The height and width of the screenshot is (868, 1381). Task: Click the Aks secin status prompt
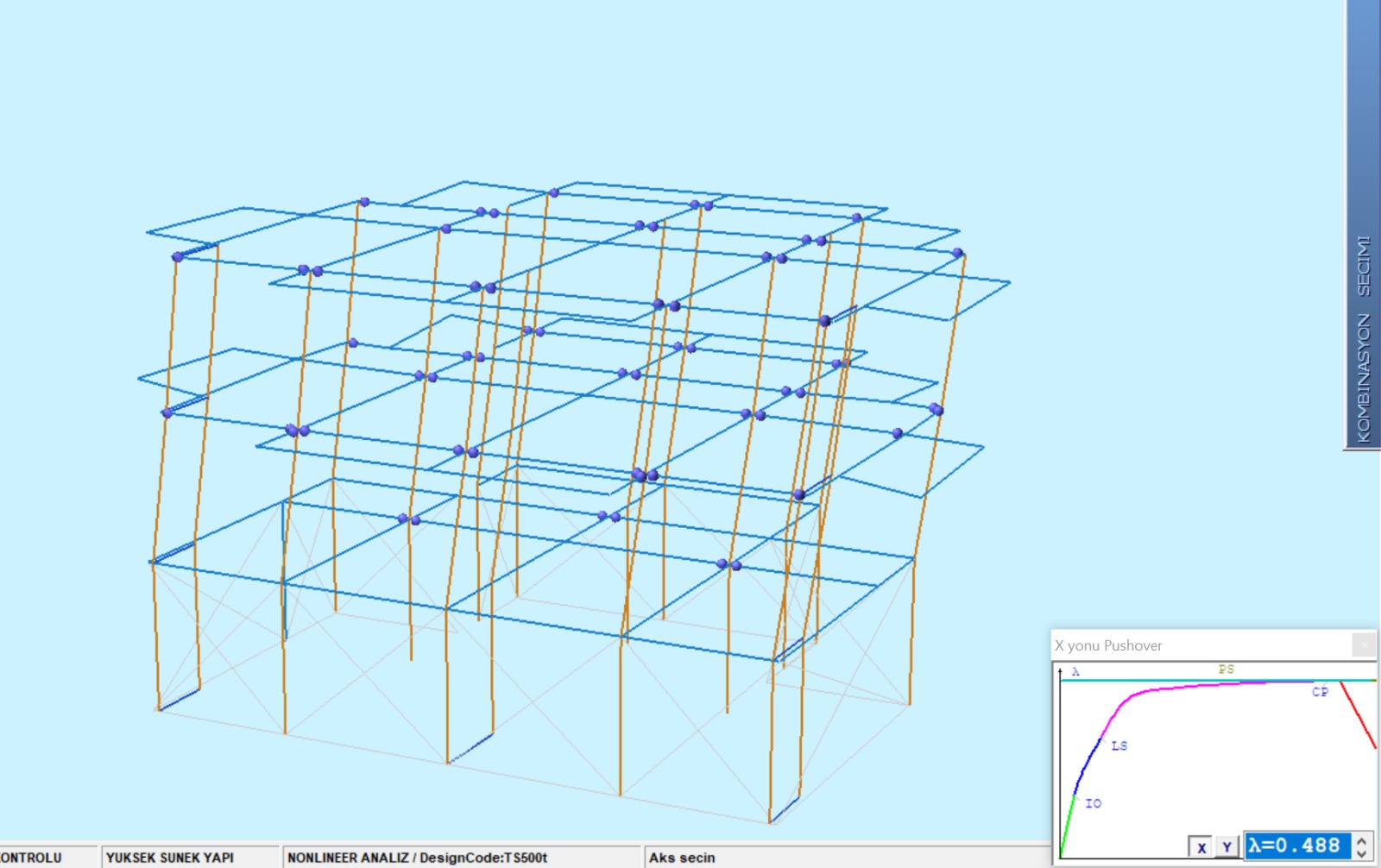tap(682, 858)
